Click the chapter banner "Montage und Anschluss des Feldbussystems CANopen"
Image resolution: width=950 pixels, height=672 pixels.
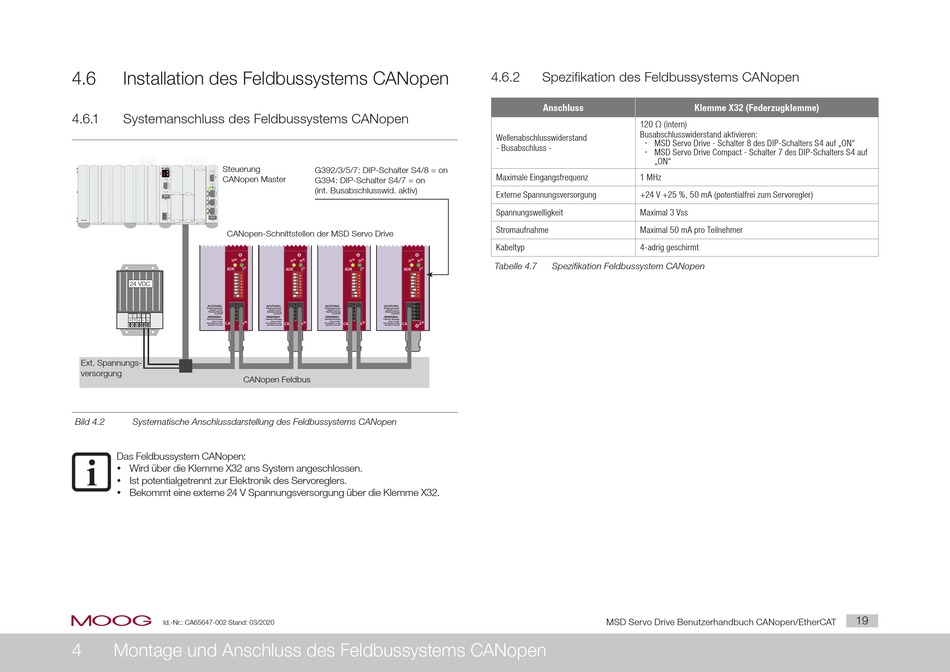point(330,650)
